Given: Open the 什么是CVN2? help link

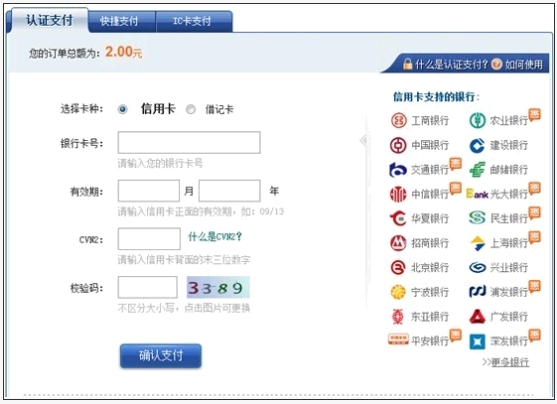Looking at the screenshot, I should (215, 236).
